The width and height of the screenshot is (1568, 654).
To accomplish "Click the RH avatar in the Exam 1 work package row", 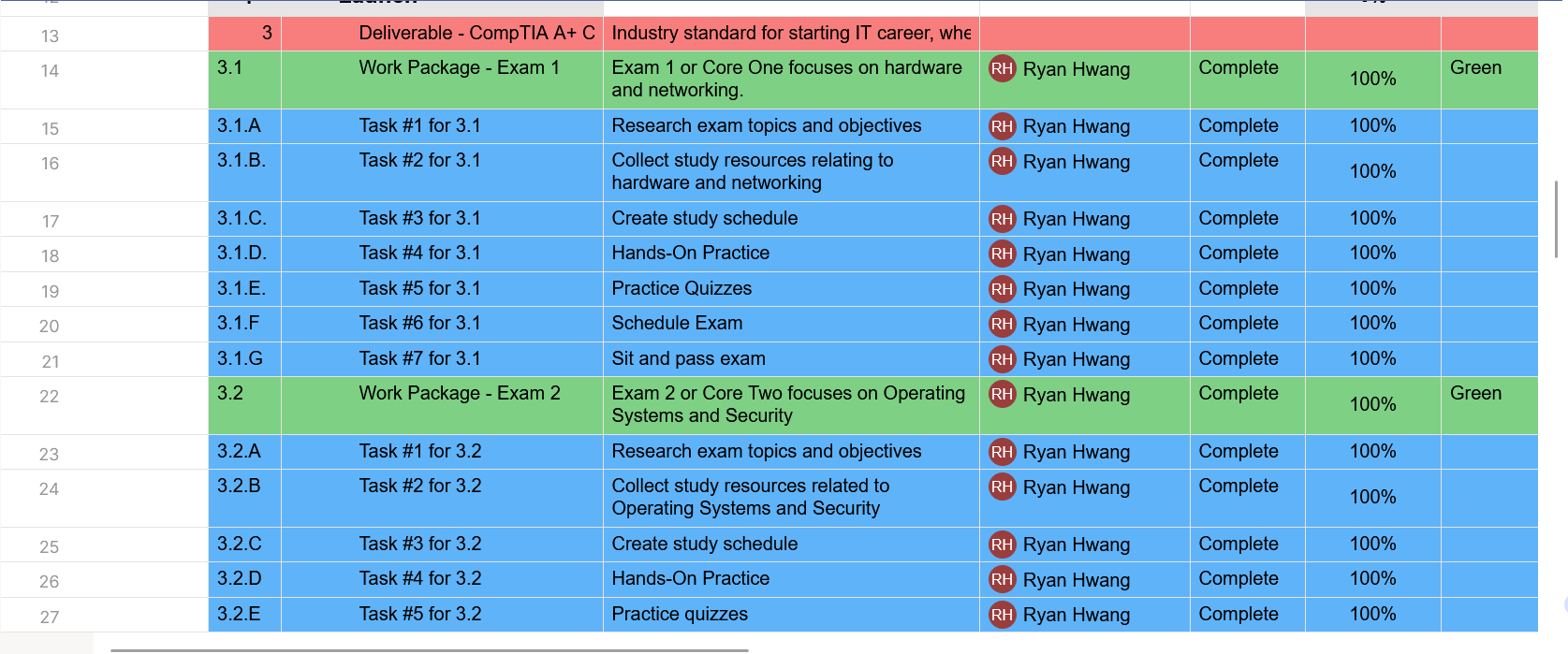I will click(x=1002, y=68).
